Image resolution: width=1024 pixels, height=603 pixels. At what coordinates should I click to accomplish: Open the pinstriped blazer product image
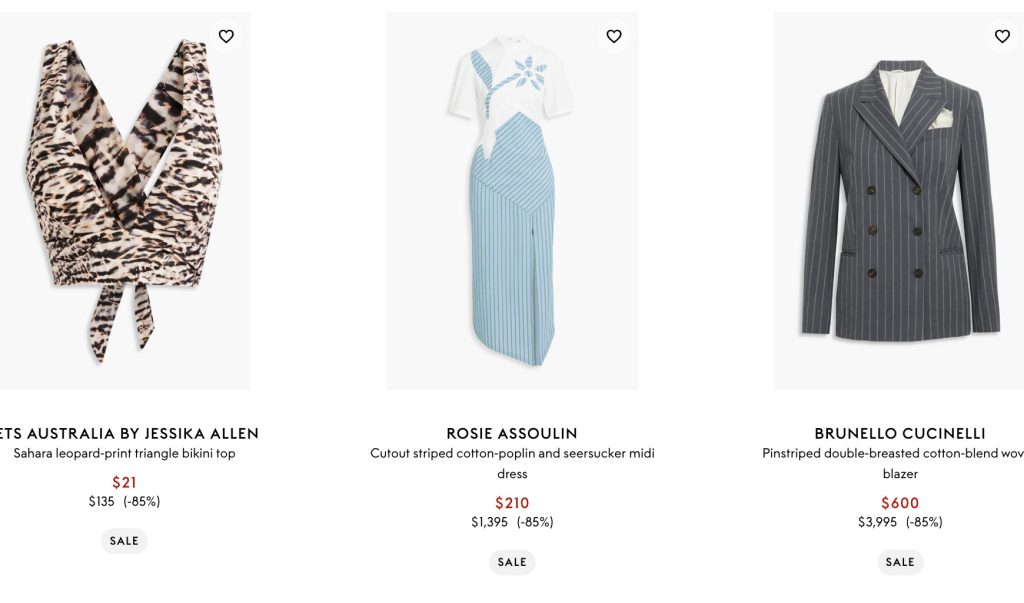pos(899,200)
